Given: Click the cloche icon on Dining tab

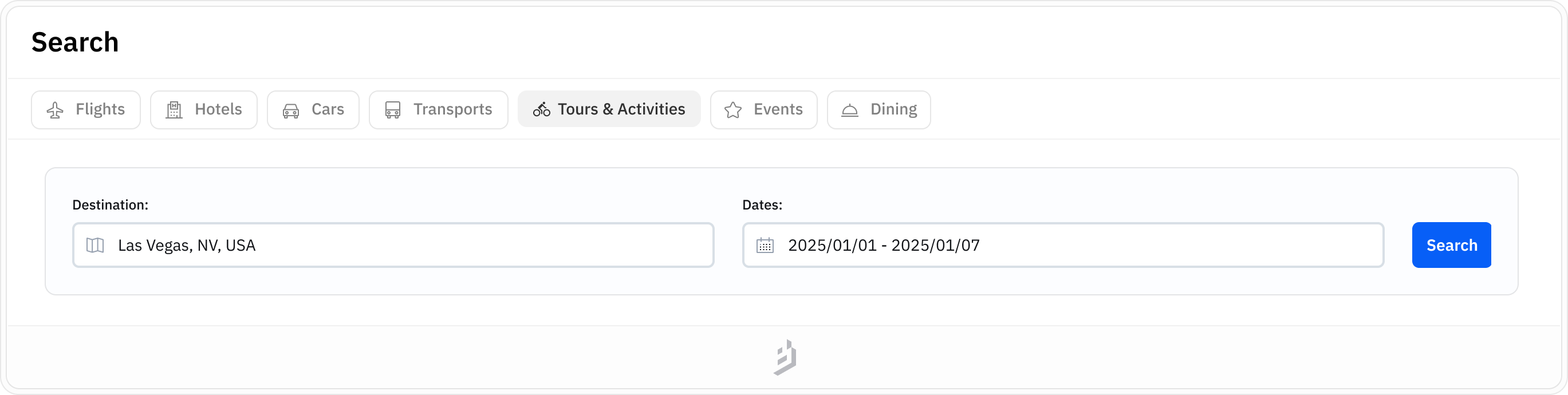Looking at the screenshot, I should (x=850, y=110).
